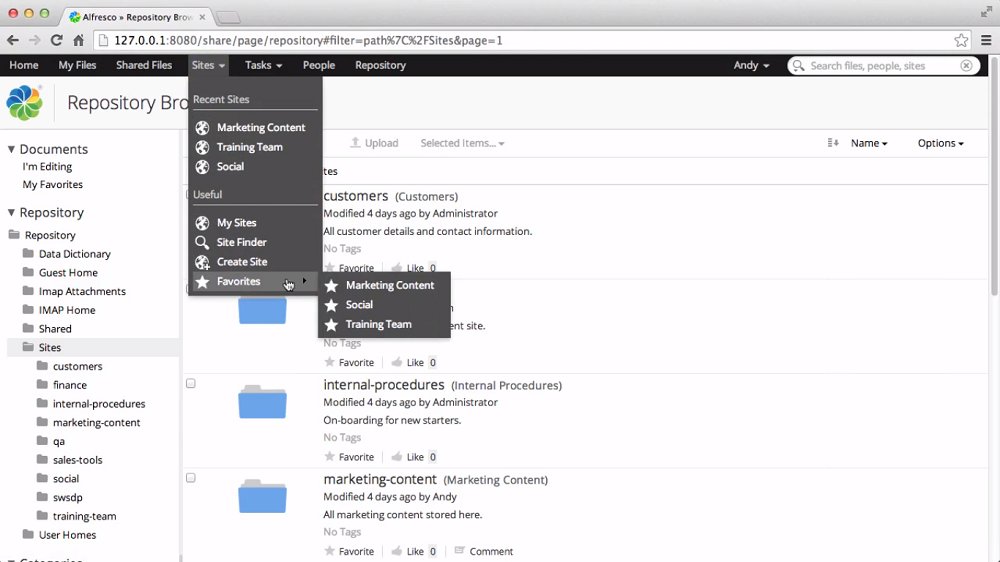1000x562 pixels.
Task: Select User Homes folder in tree
Action: [67, 535]
